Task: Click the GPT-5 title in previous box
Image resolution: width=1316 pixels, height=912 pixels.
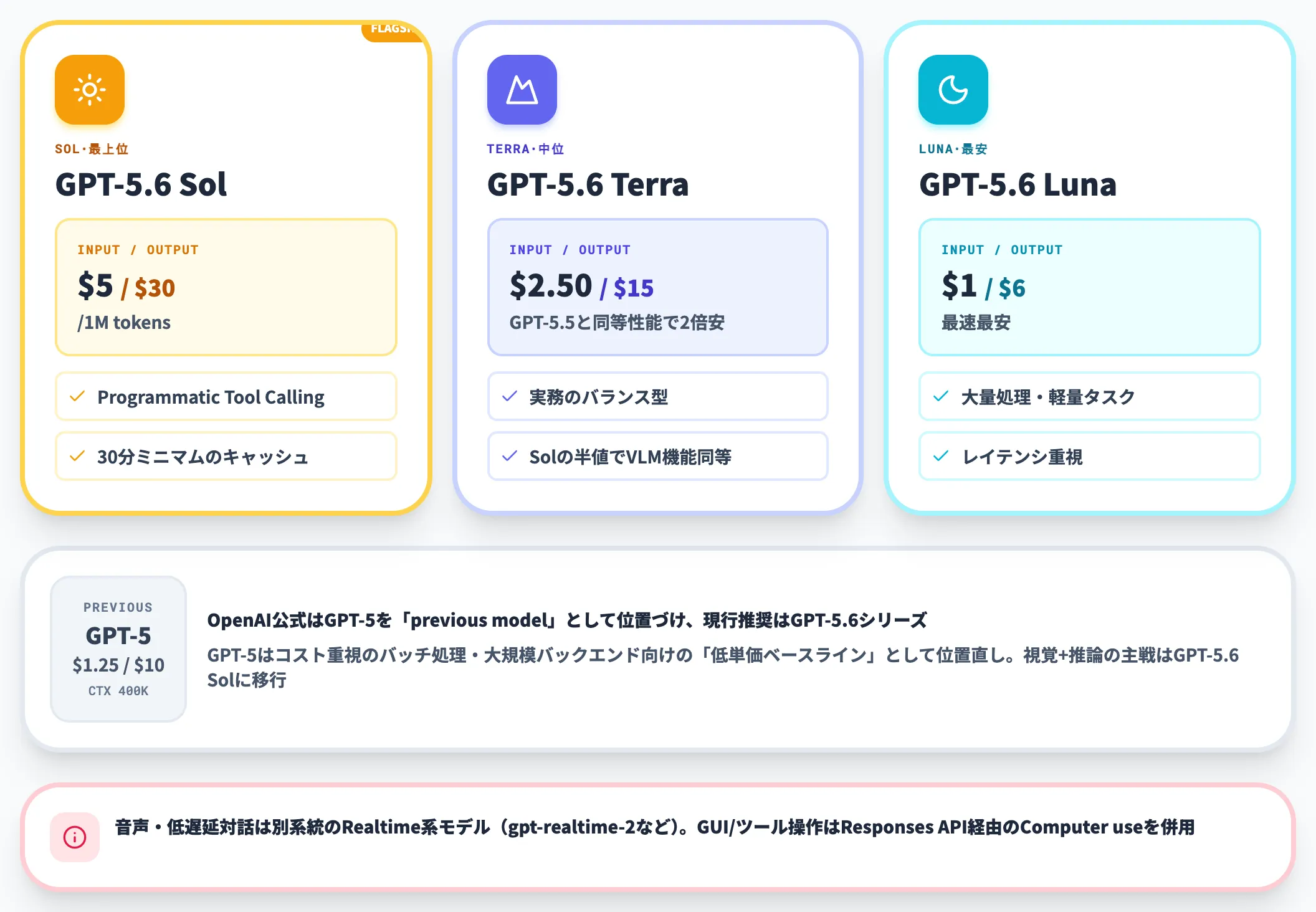Action: [x=118, y=636]
